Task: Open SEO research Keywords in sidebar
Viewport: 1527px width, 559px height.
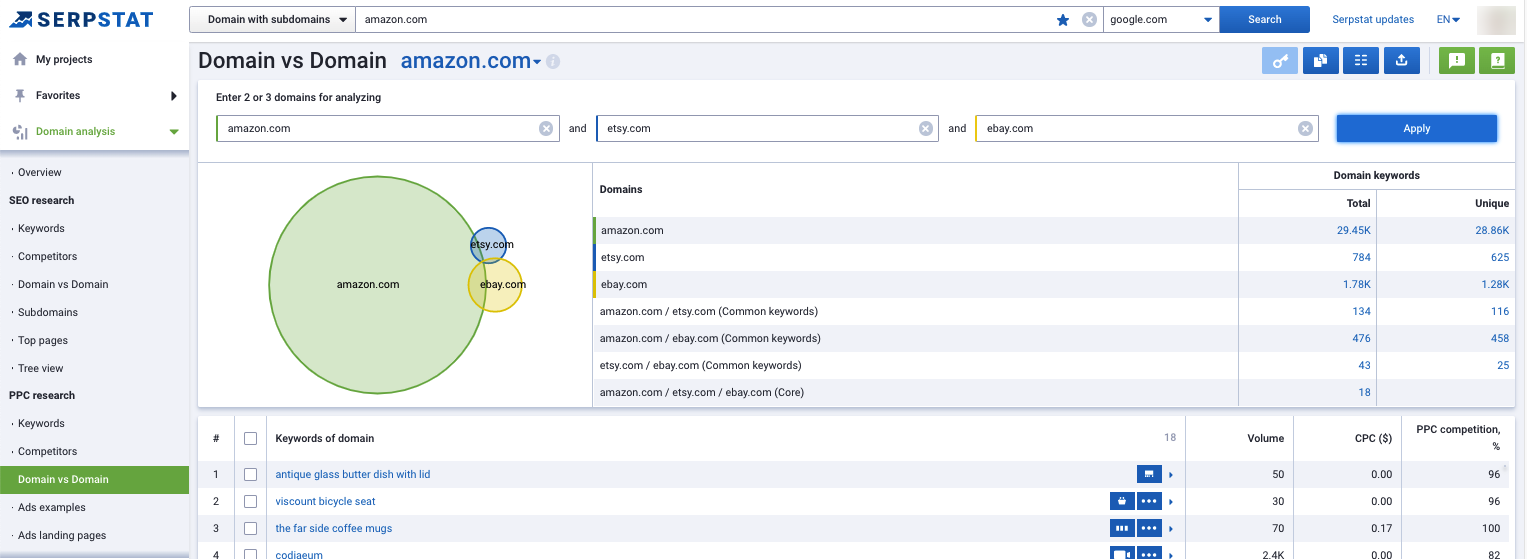Action: (x=41, y=228)
